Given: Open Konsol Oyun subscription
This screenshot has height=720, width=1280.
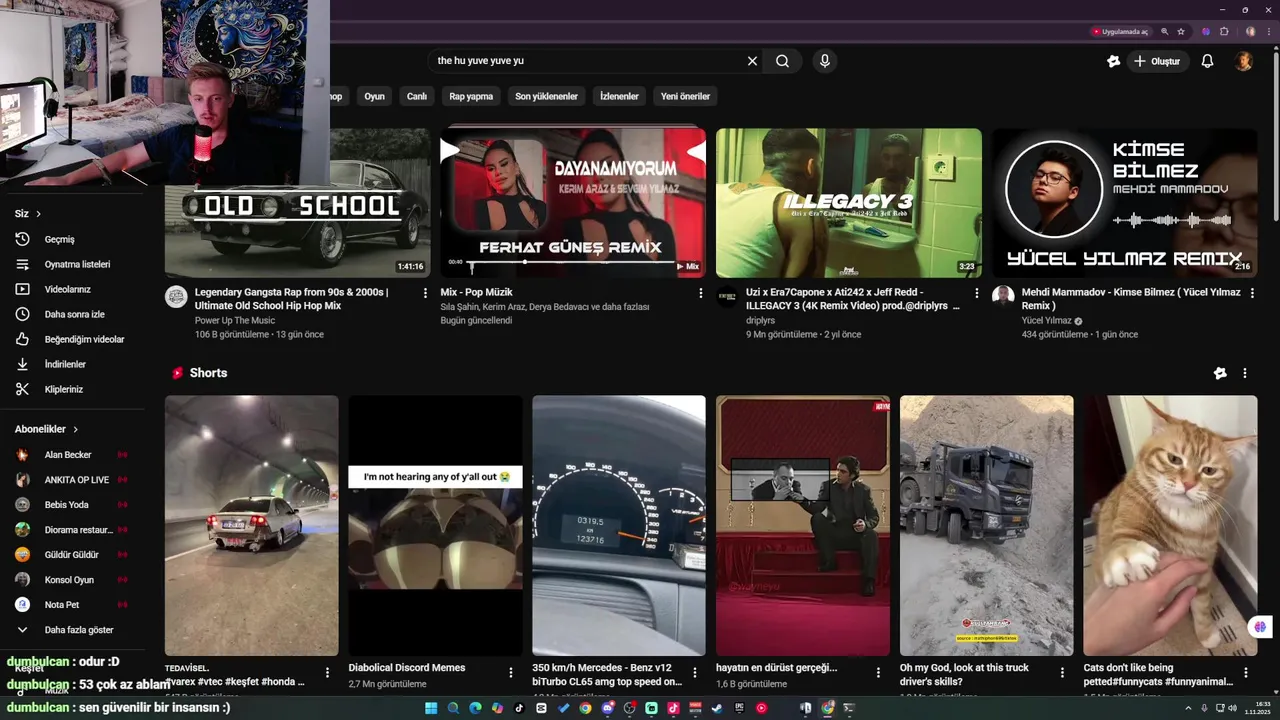Looking at the screenshot, I should pos(72,580).
